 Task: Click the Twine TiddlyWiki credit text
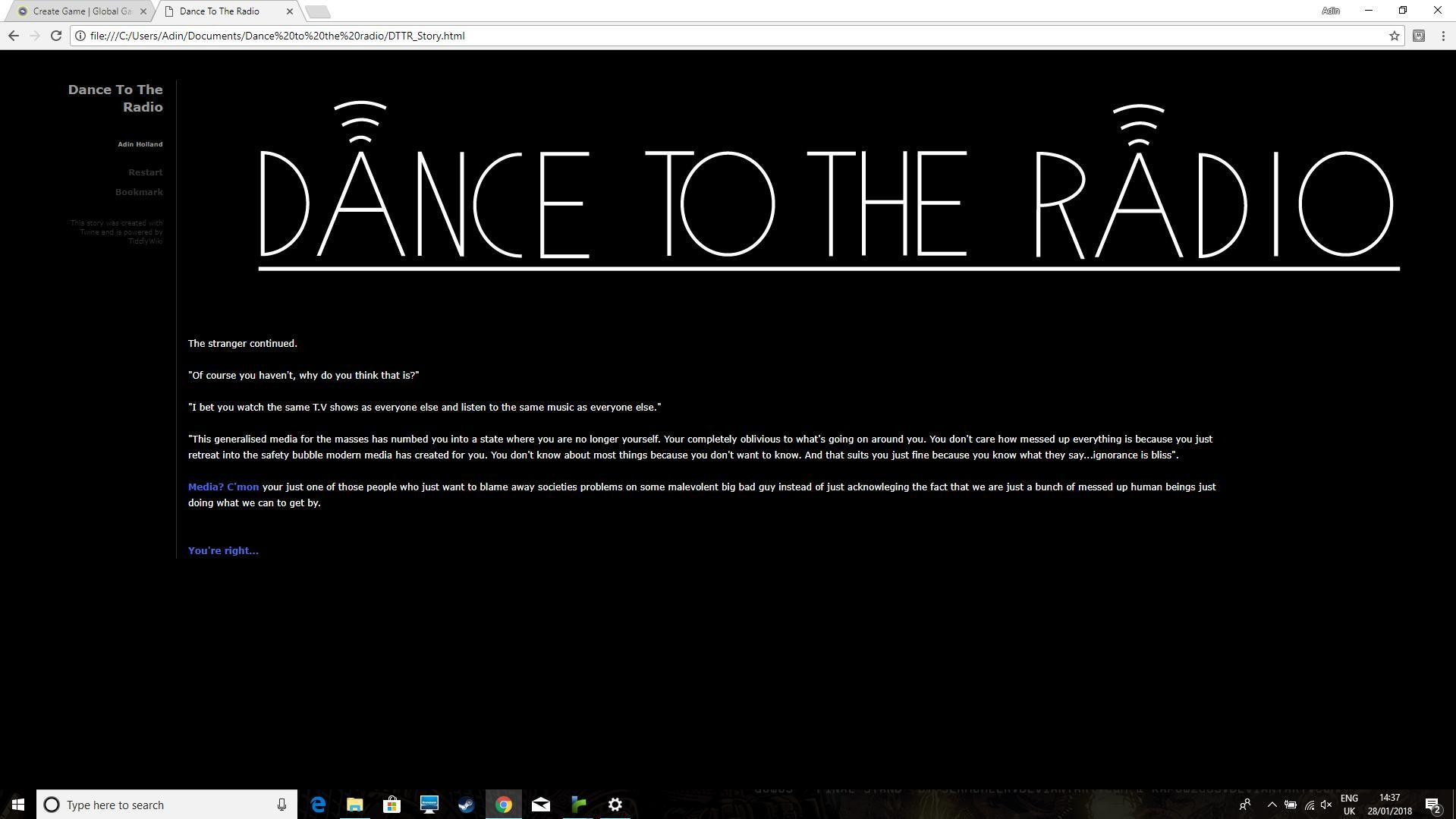click(x=117, y=232)
